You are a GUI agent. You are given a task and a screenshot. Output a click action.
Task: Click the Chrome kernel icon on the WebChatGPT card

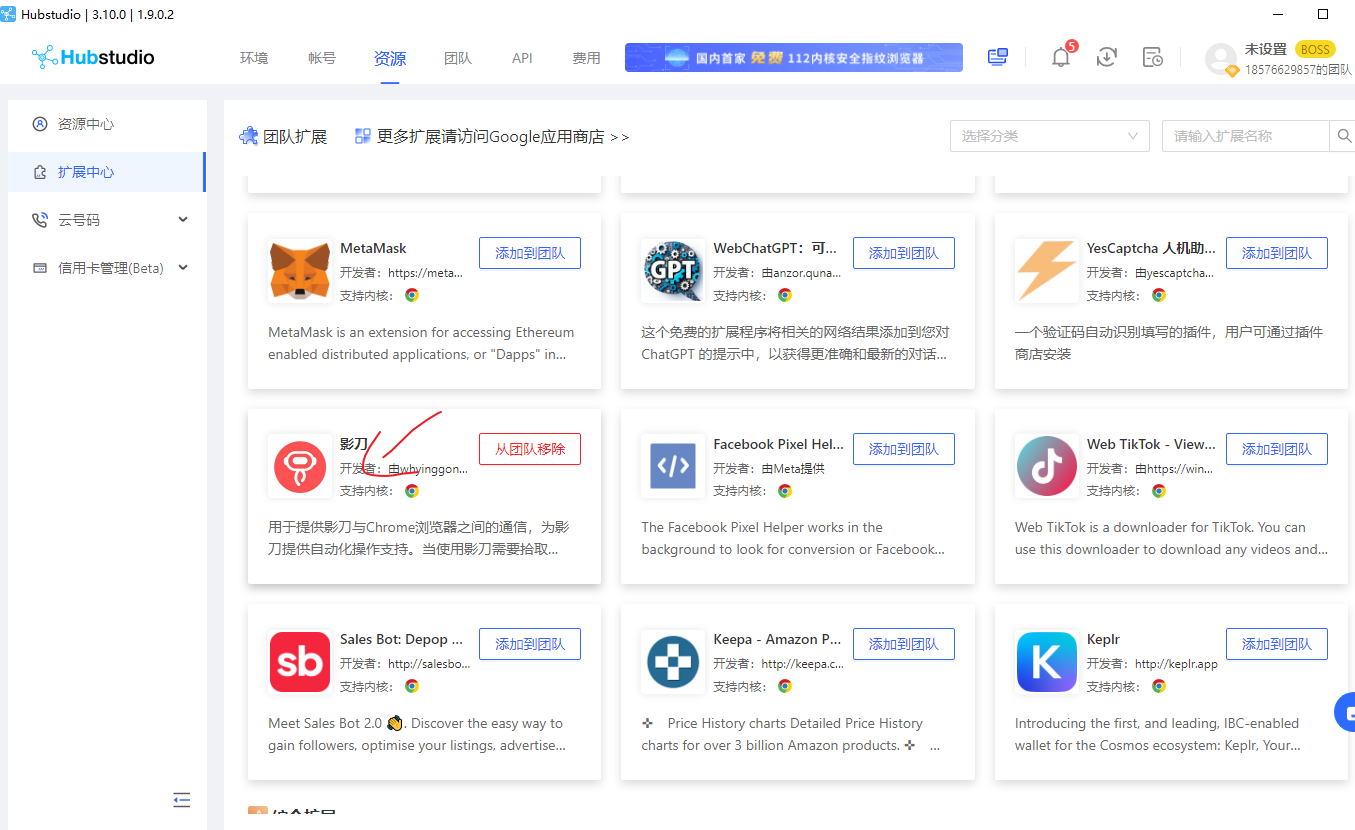785,295
